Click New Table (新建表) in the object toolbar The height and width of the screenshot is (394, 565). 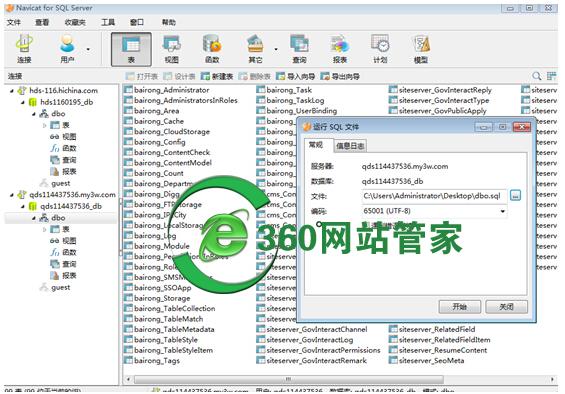pos(217,76)
